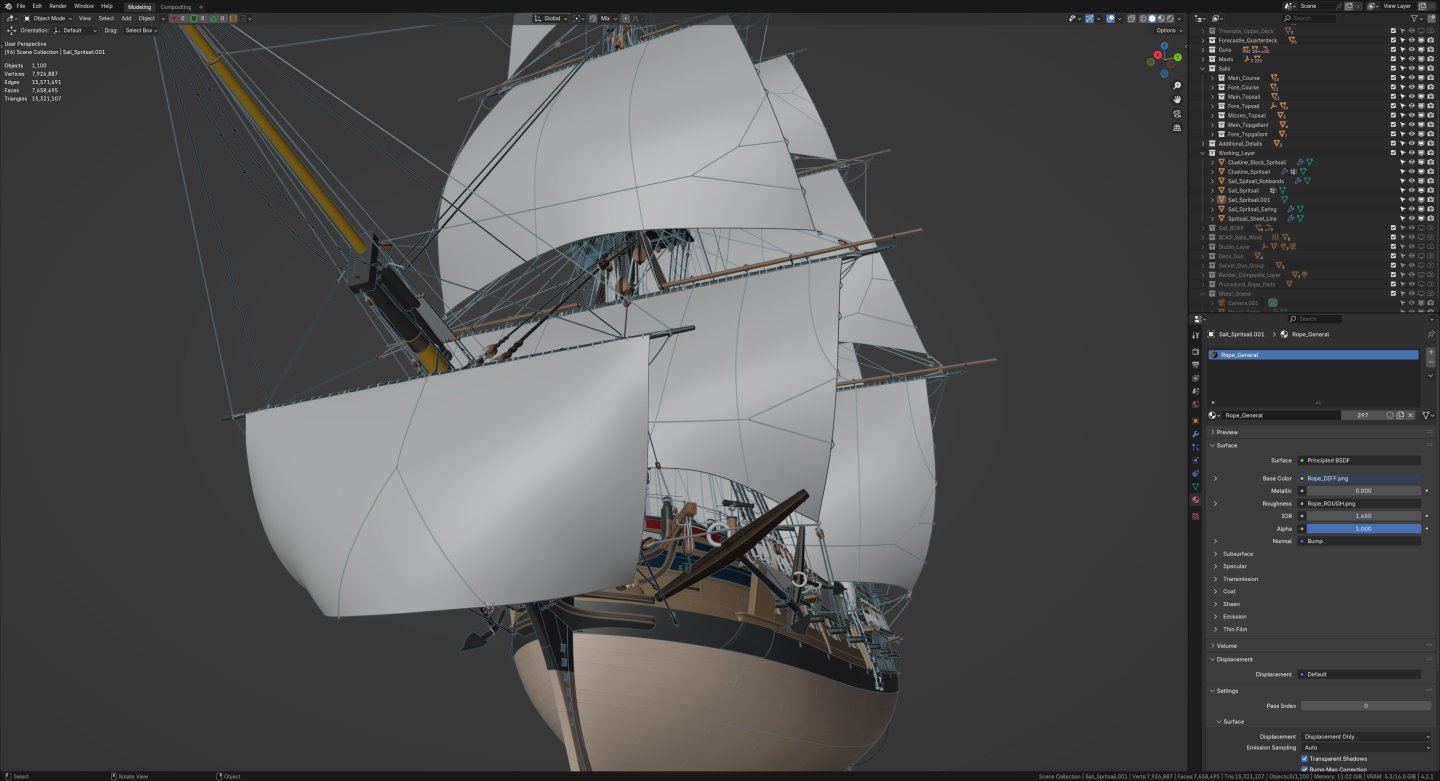This screenshot has width=1440, height=781.
Task: Toggle the Transparent Shadows checkbox
Action: coord(1304,759)
